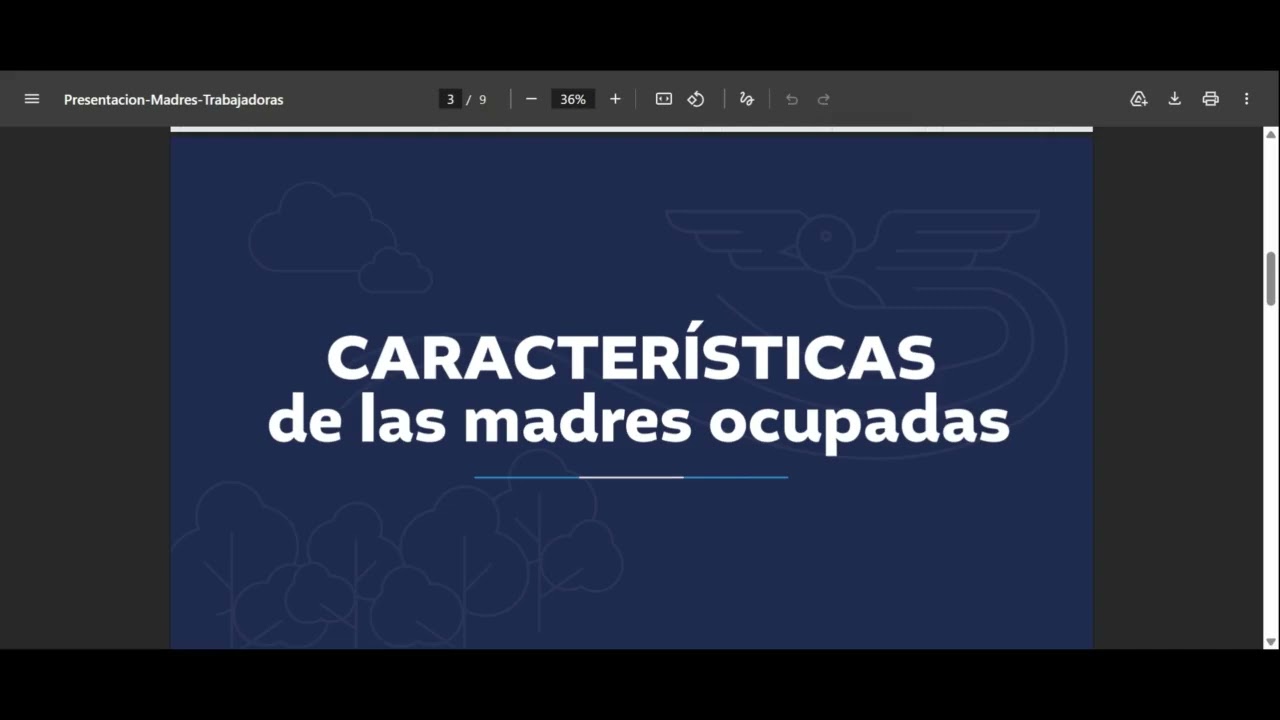Undo the last annotation
Screen dimensions: 1280x720
click(792, 99)
